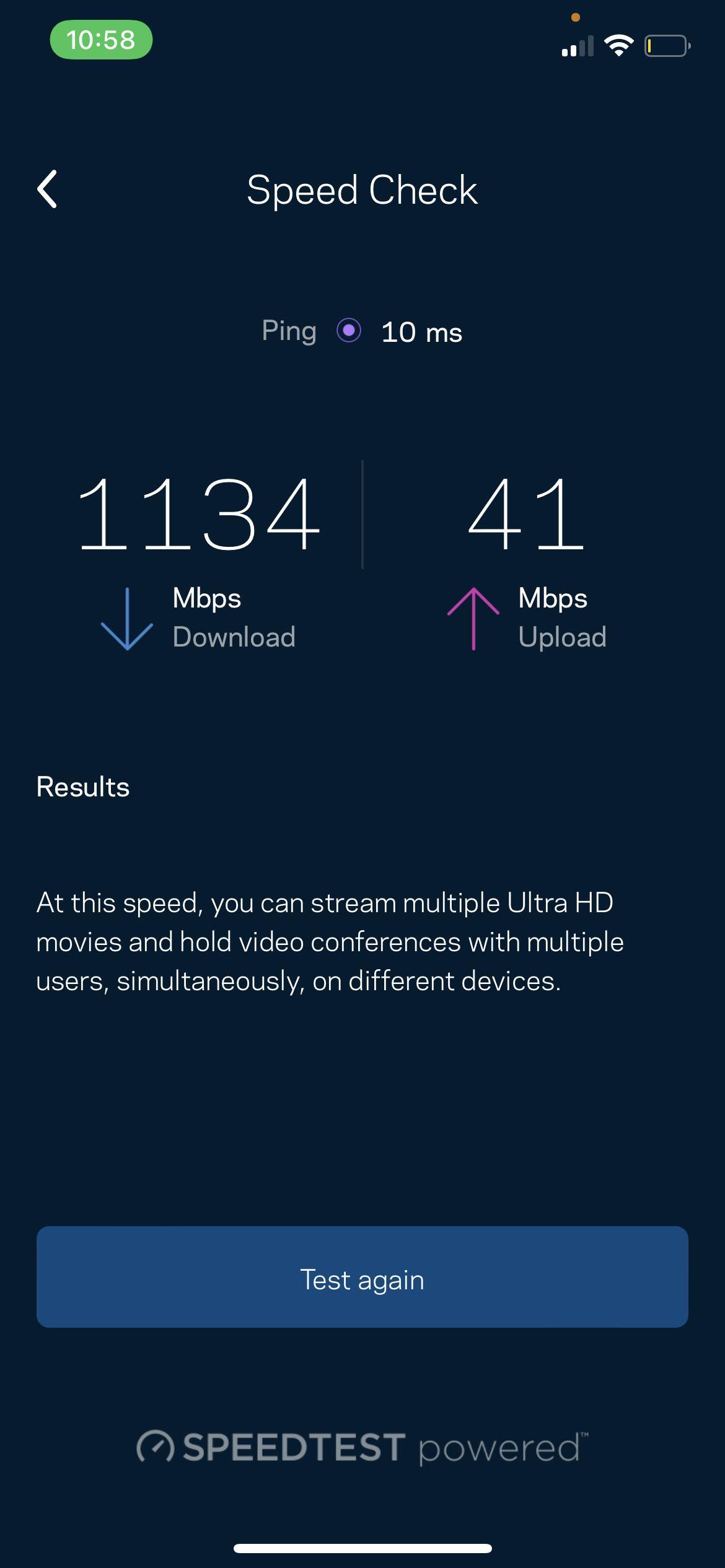Image resolution: width=725 pixels, height=1568 pixels.
Task: Tap the SPEEDTEST powered logo text
Action: 384,1448
